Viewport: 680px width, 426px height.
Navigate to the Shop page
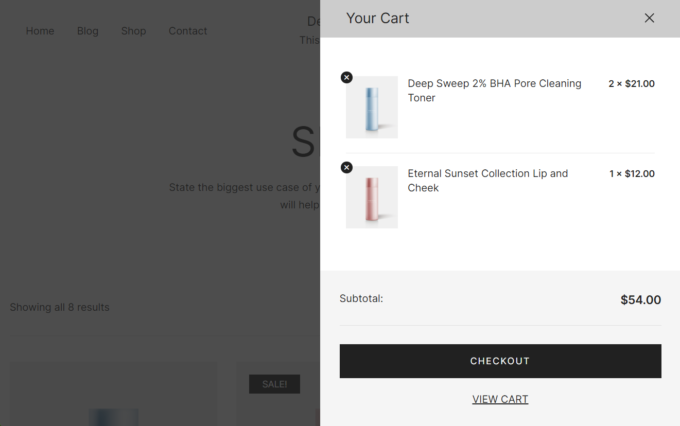click(x=133, y=31)
